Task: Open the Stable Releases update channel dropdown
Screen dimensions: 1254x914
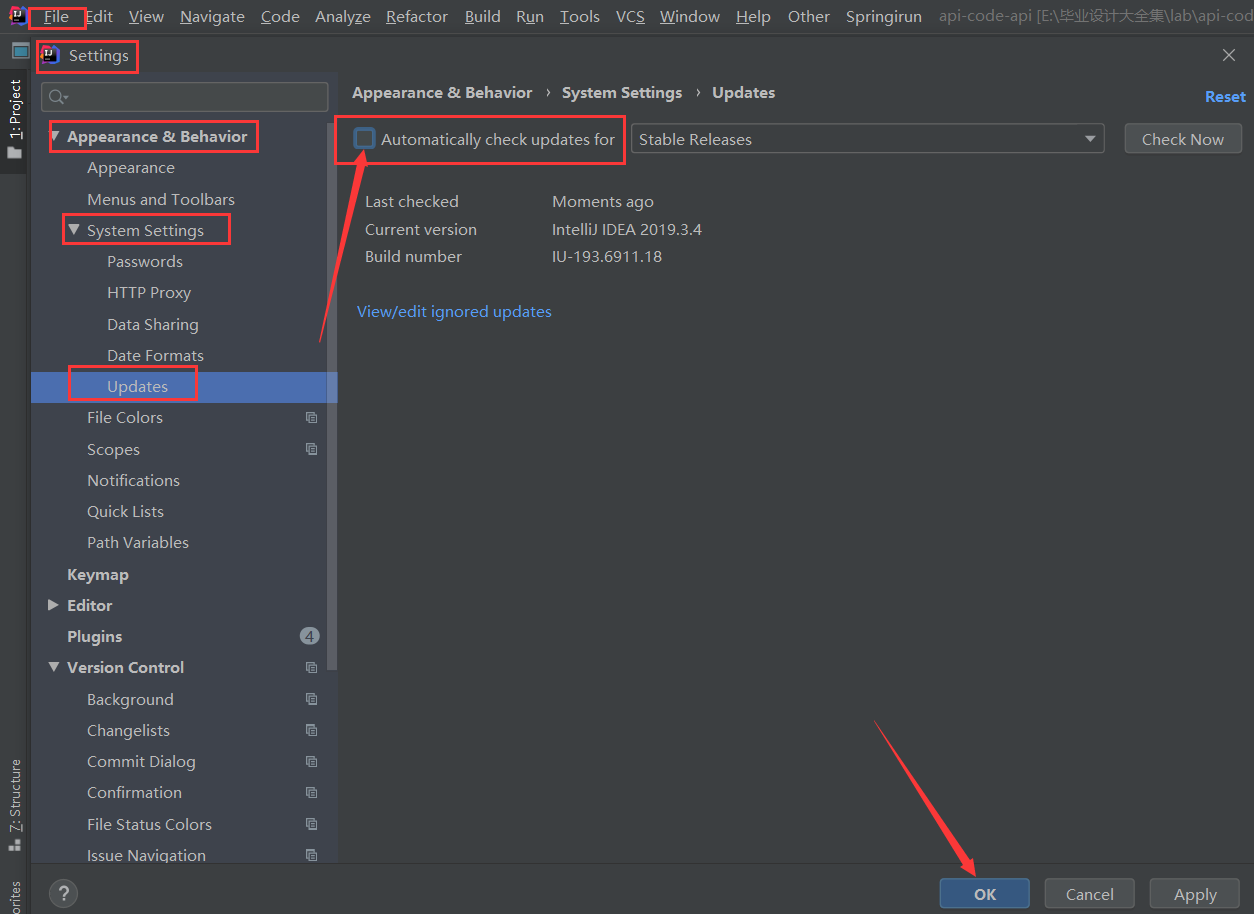Action: [x=867, y=139]
